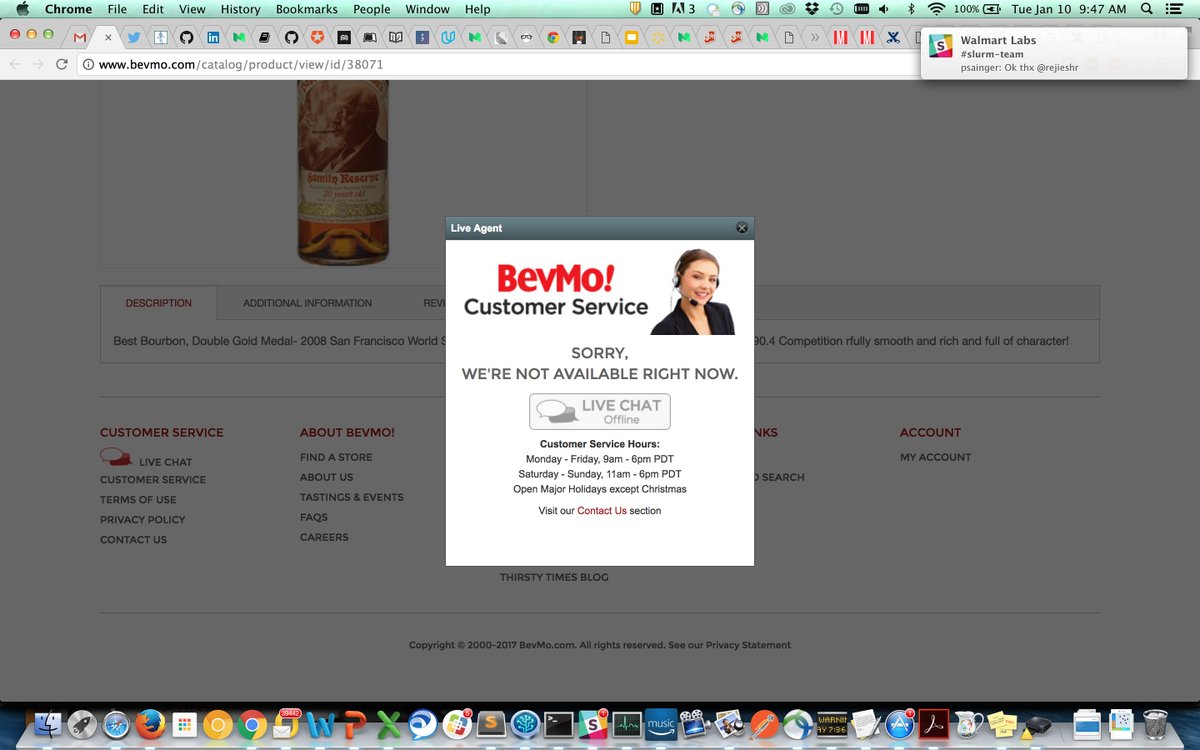Switch to the LinkedIn browser tab
Screen dimensions: 1200x750
pyautogui.click(x=213, y=37)
